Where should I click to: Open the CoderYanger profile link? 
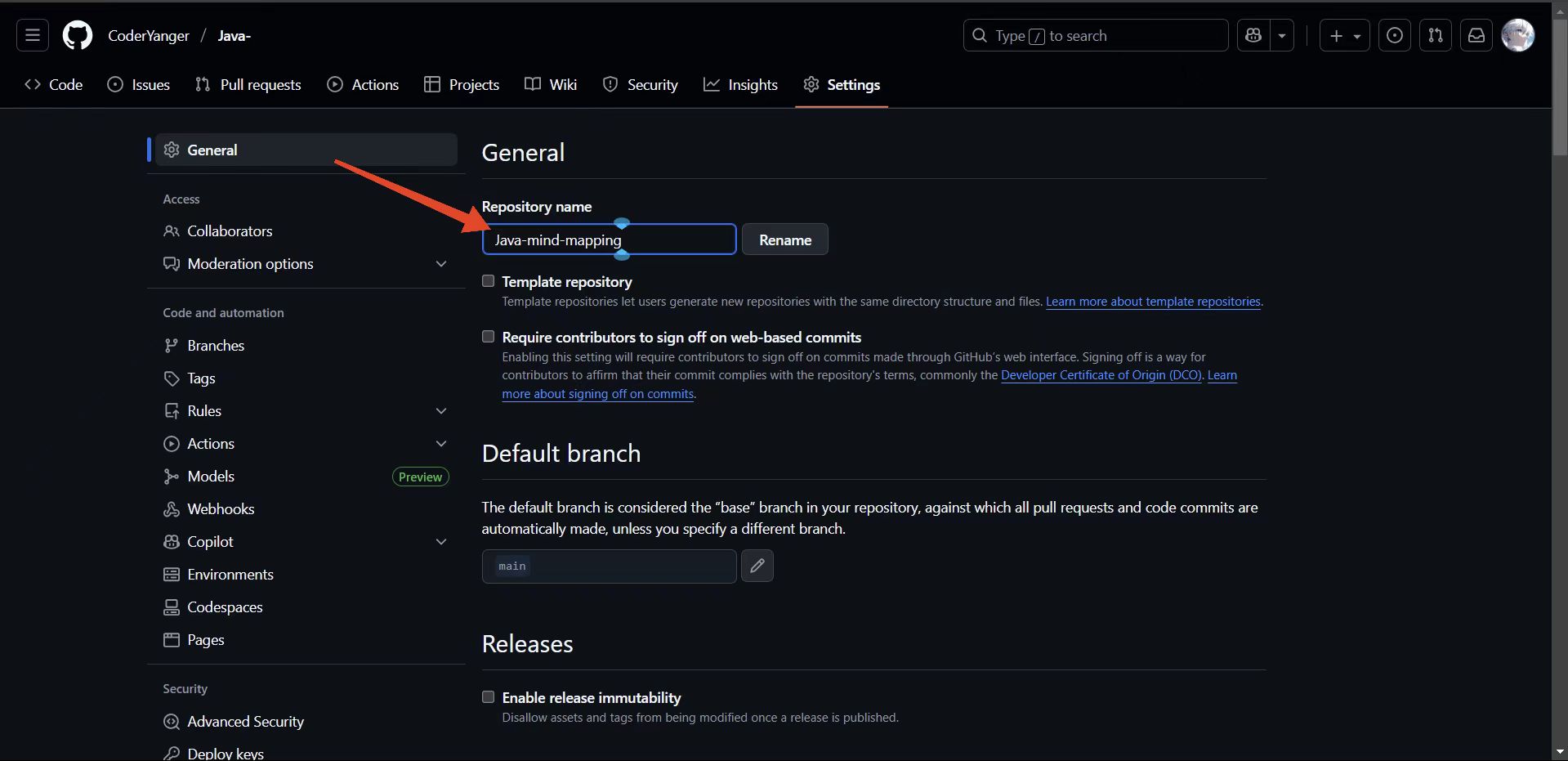click(x=149, y=35)
